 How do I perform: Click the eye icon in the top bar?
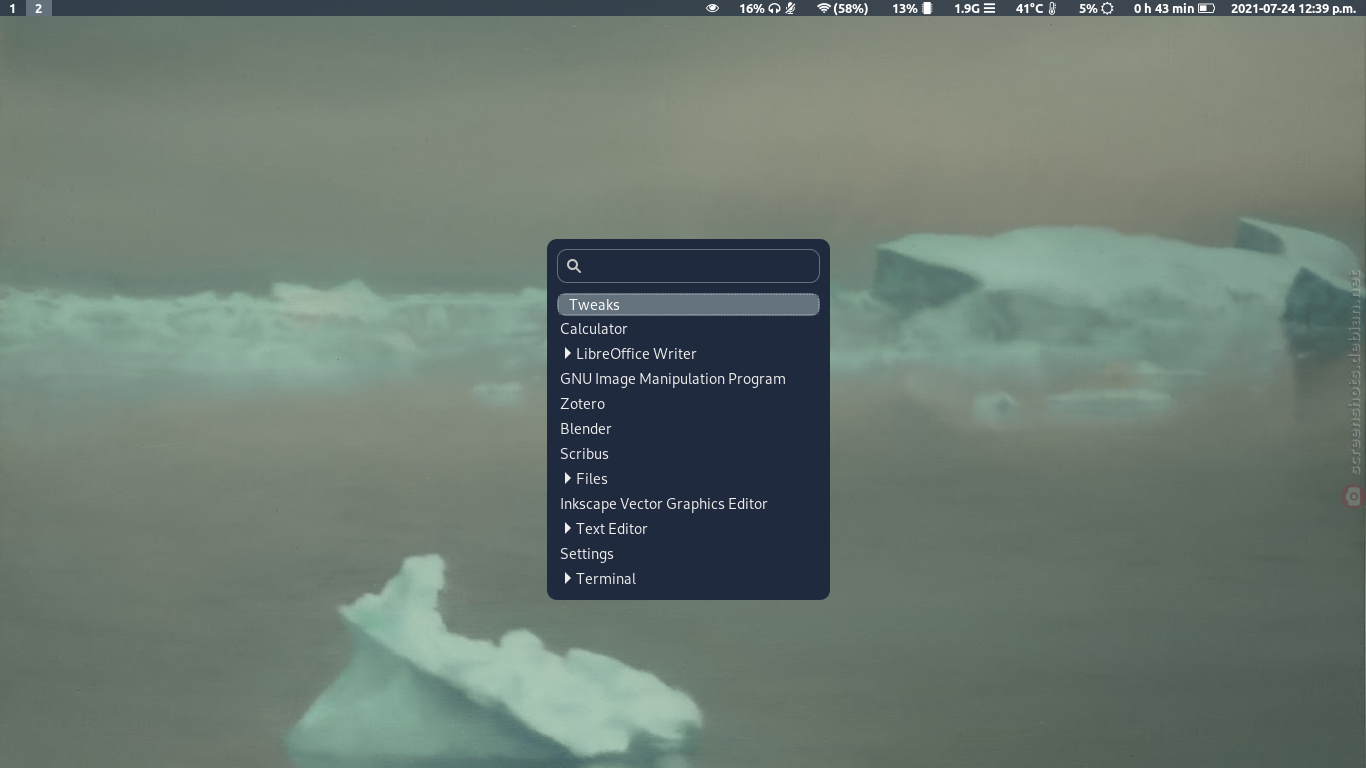712,8
